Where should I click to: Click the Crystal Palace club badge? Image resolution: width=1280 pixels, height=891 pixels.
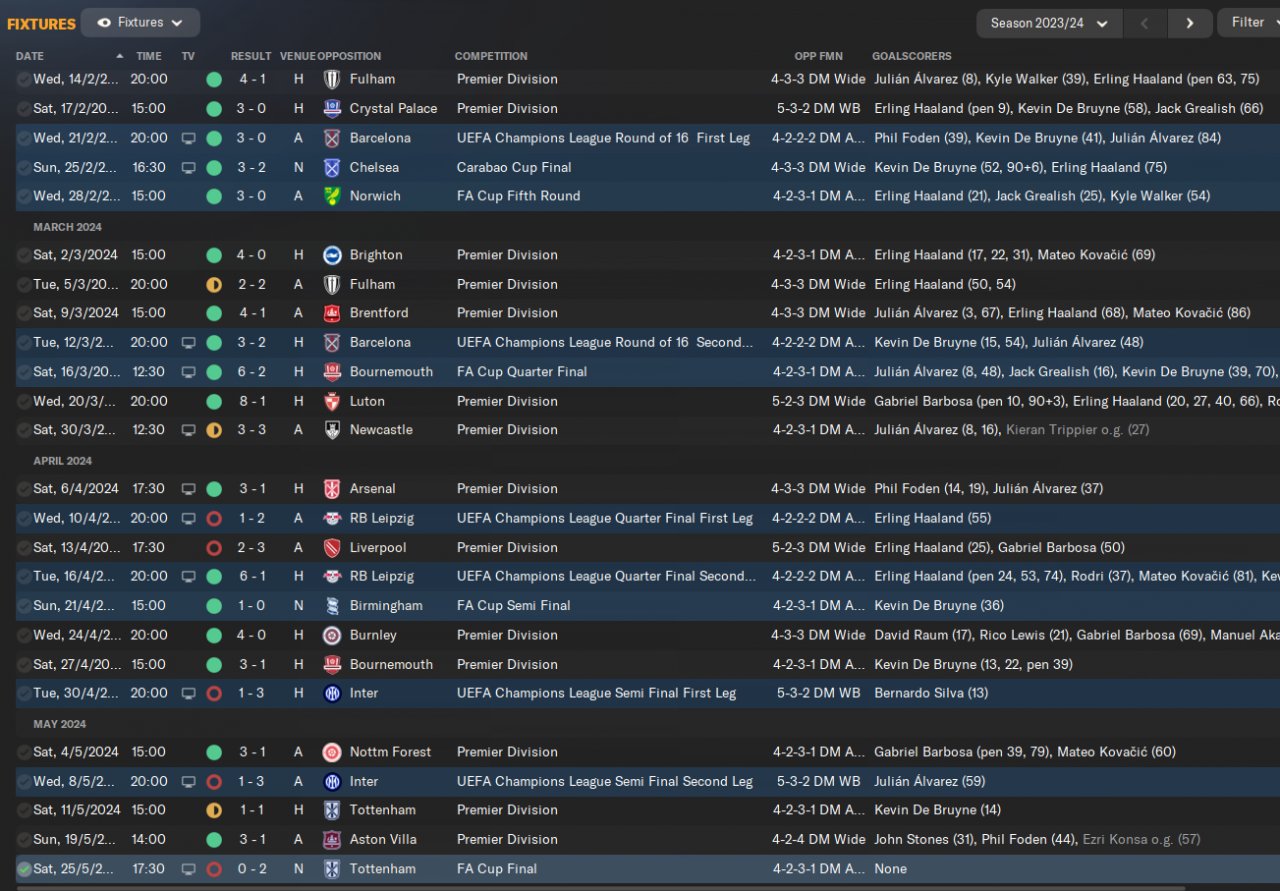tap(332, 109)
